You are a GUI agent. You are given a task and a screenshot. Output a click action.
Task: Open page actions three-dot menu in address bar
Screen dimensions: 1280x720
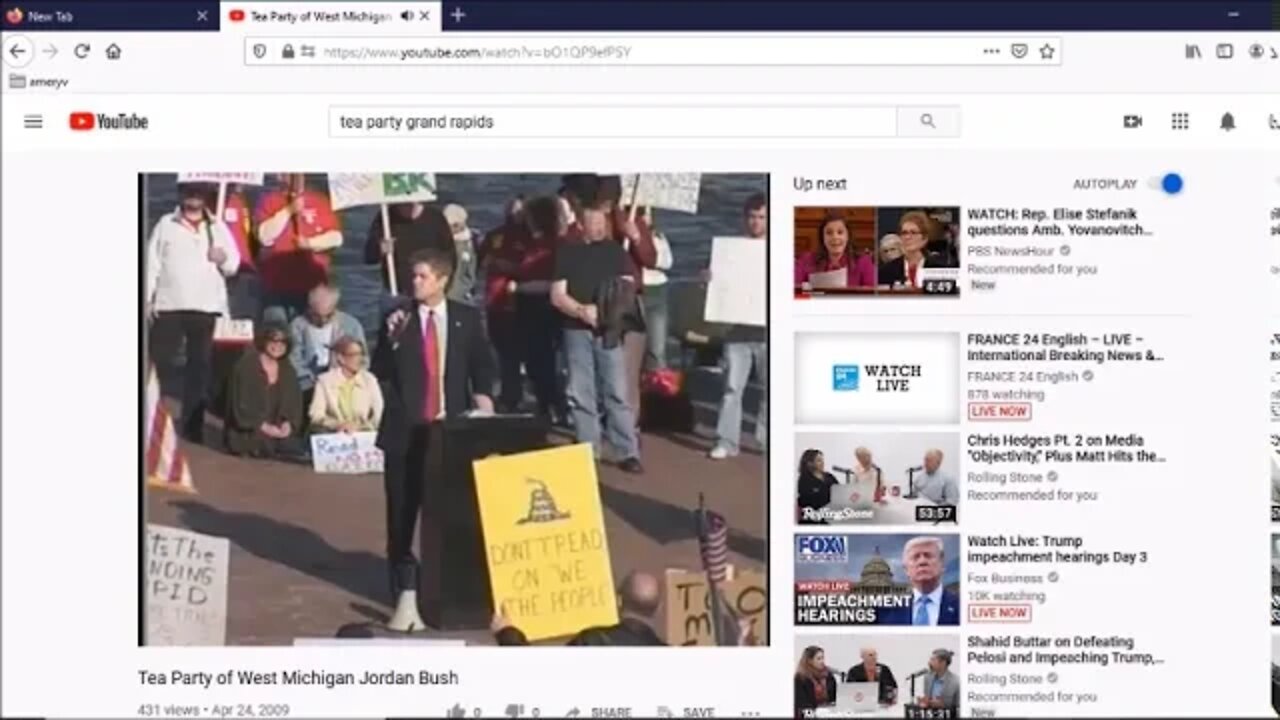tap(991, 51)
